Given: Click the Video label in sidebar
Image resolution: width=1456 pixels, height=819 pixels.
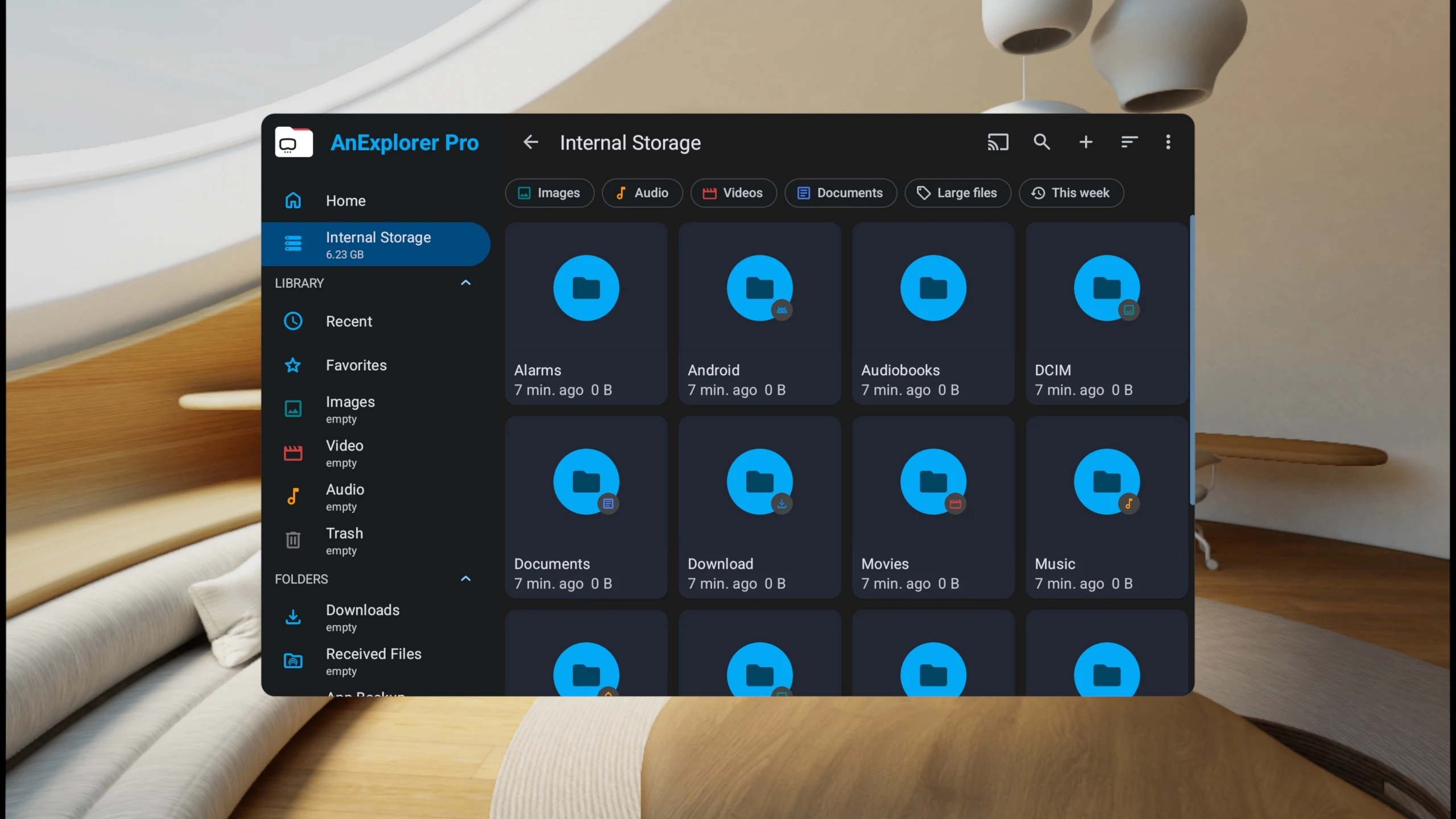Looking at the screenshot, I should (x=345, y=445).
